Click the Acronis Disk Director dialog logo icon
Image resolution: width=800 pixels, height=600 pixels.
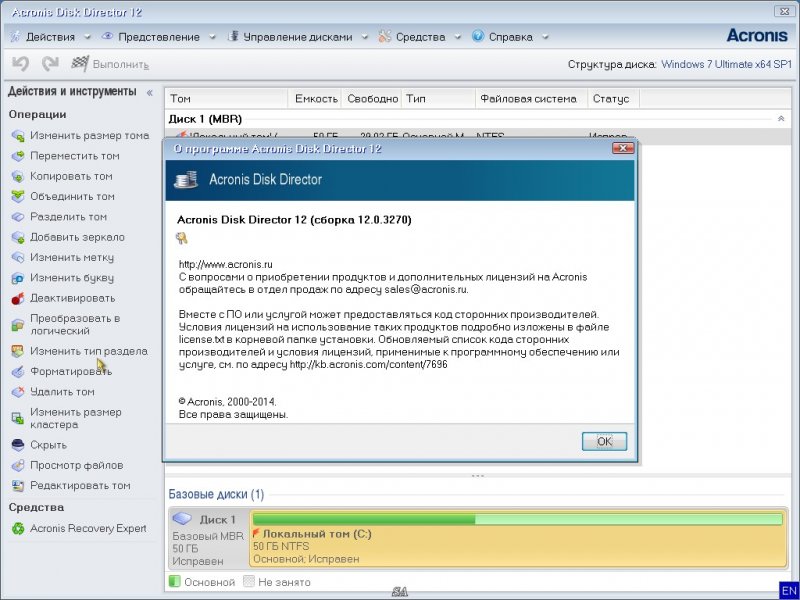click(x=186, y=180)
